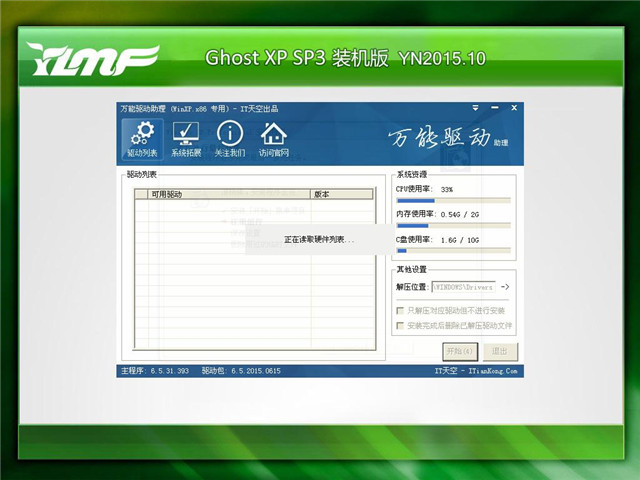Click the 可用驱动 column header
This screenshot has height=480, width=640.
pos(229,194)
